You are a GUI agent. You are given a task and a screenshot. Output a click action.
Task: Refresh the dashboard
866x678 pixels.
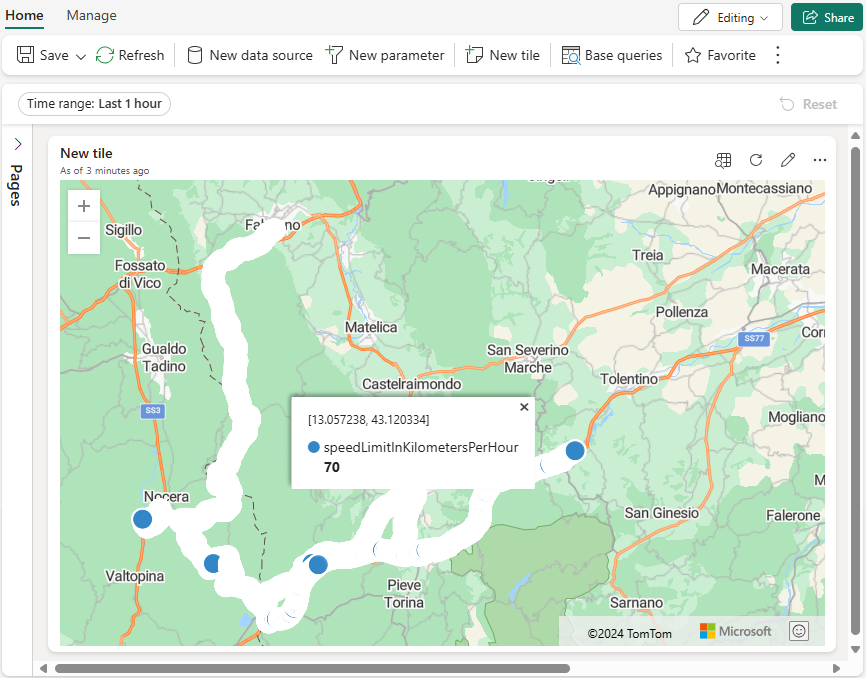click(130, 55)
